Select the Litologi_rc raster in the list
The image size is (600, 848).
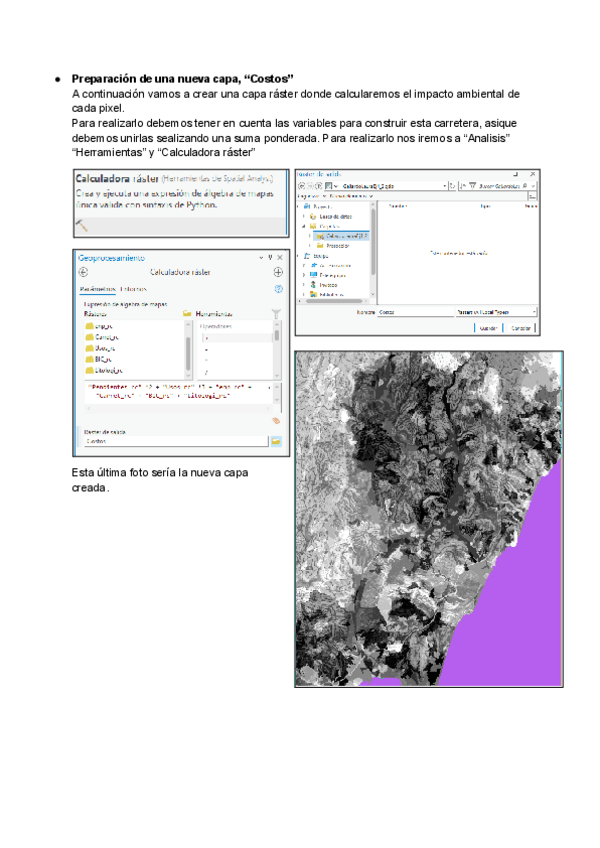(104, 370)
